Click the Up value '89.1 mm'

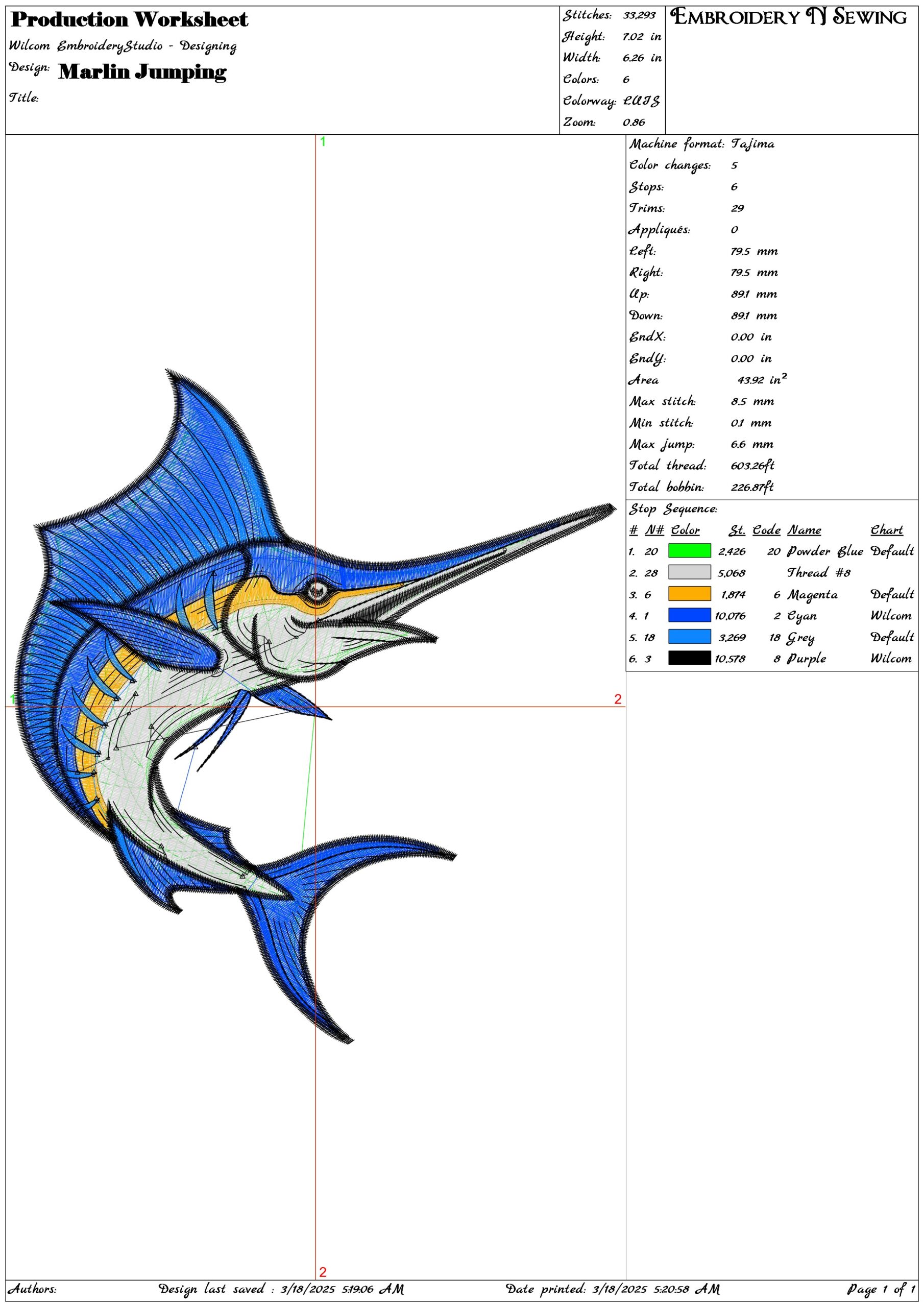coord(754,294)
